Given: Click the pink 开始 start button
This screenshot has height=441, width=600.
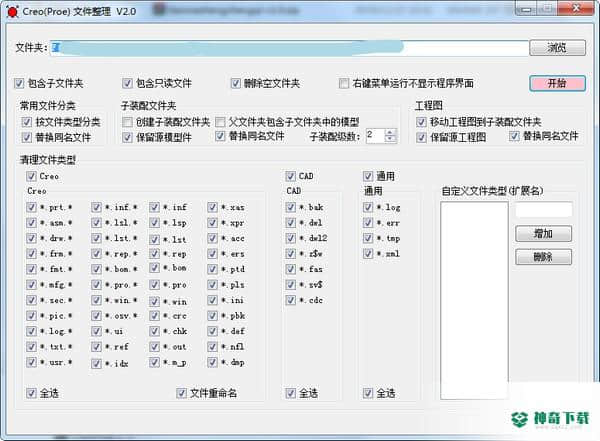Looking at the screenshot, I should pos(557,83).
